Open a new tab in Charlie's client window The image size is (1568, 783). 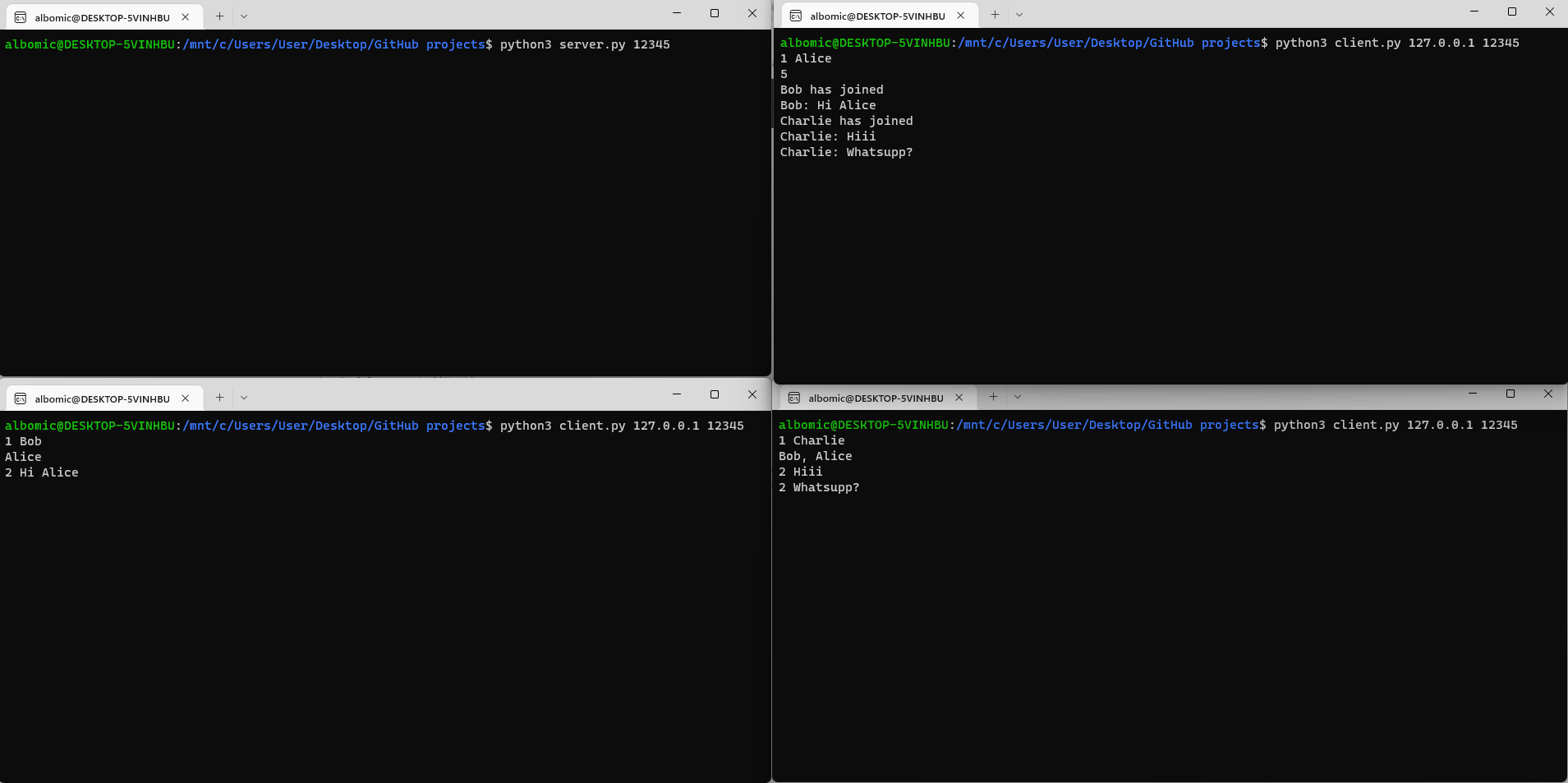[x=994, y=397]
